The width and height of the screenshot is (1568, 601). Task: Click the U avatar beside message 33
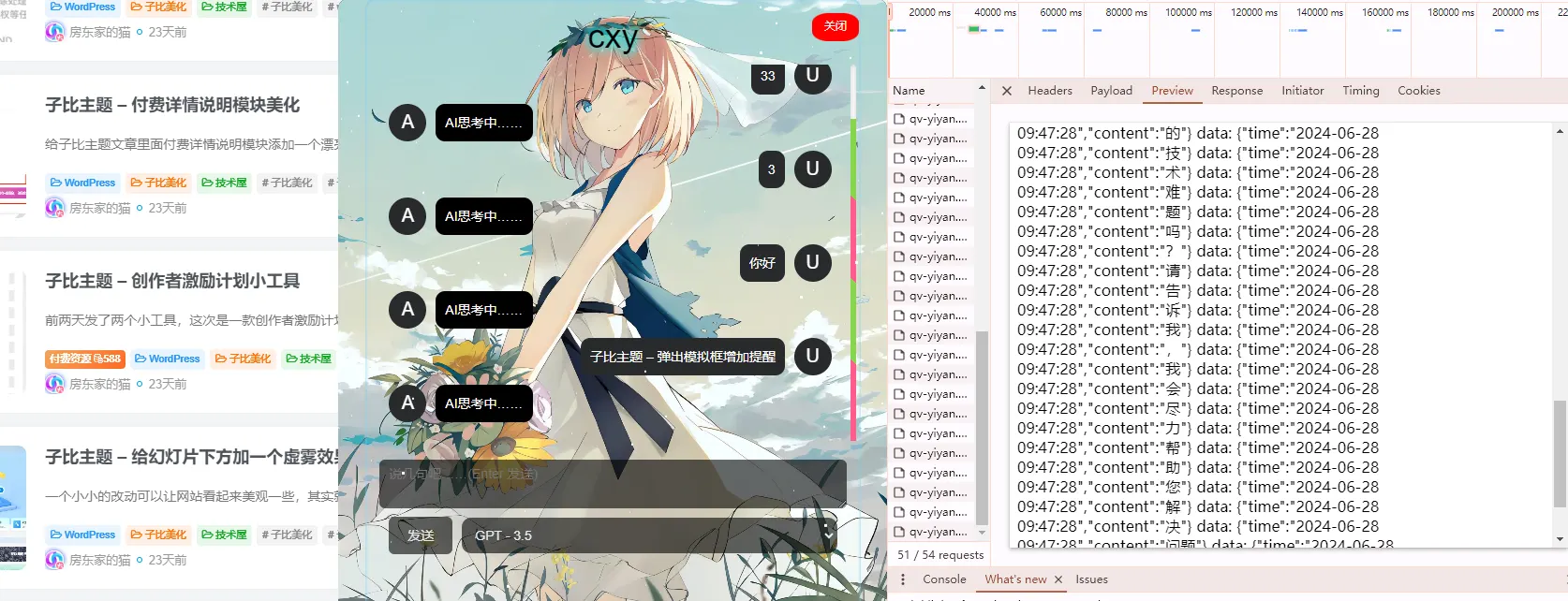813,76
